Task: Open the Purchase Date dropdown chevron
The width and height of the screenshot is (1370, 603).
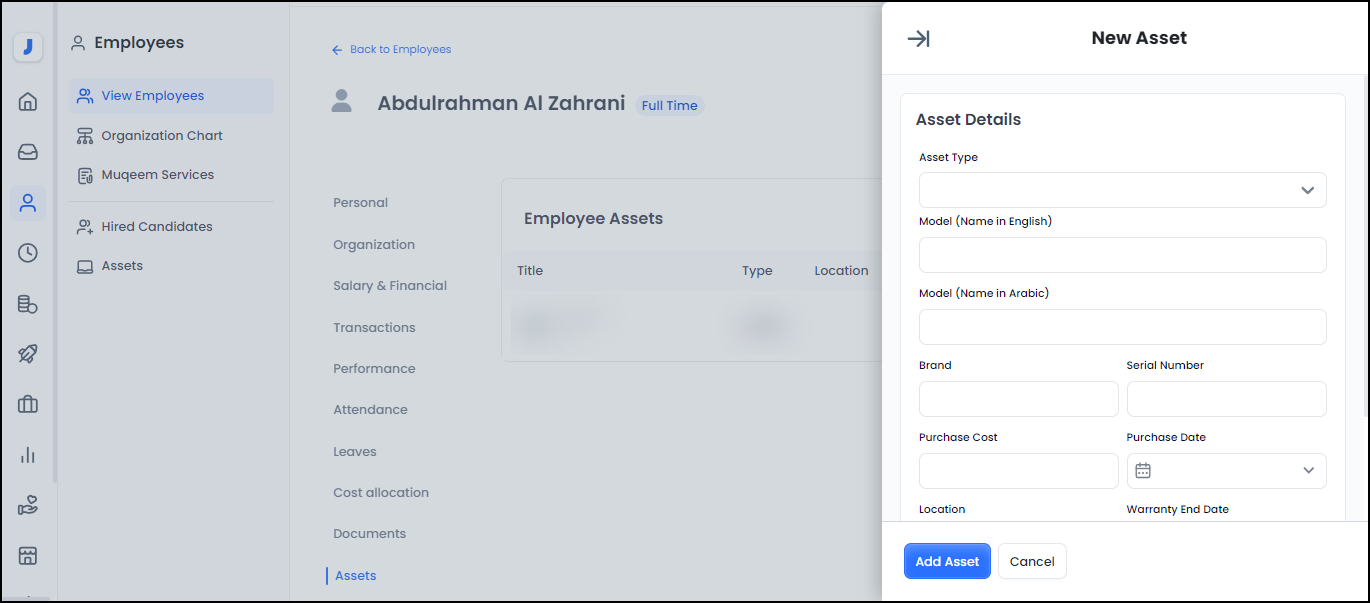Action: pos(1308,470)
